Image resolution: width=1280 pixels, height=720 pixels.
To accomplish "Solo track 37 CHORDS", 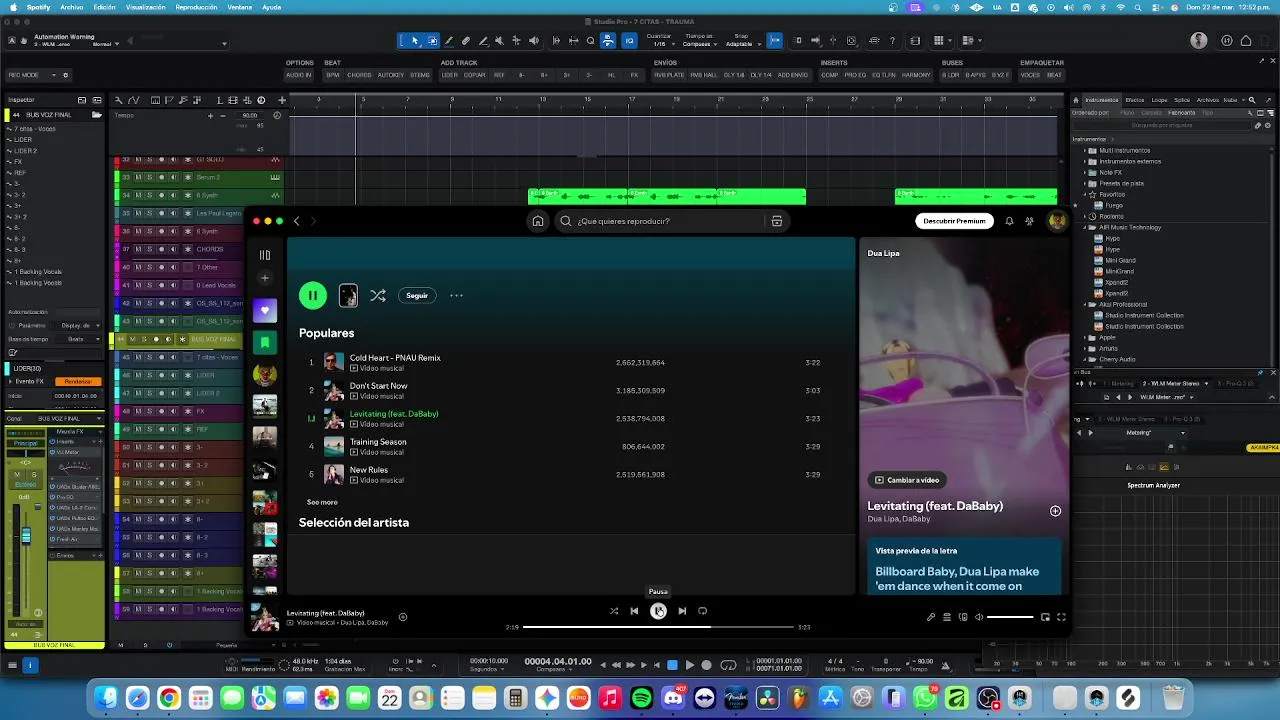I will (x=149, y=249).
